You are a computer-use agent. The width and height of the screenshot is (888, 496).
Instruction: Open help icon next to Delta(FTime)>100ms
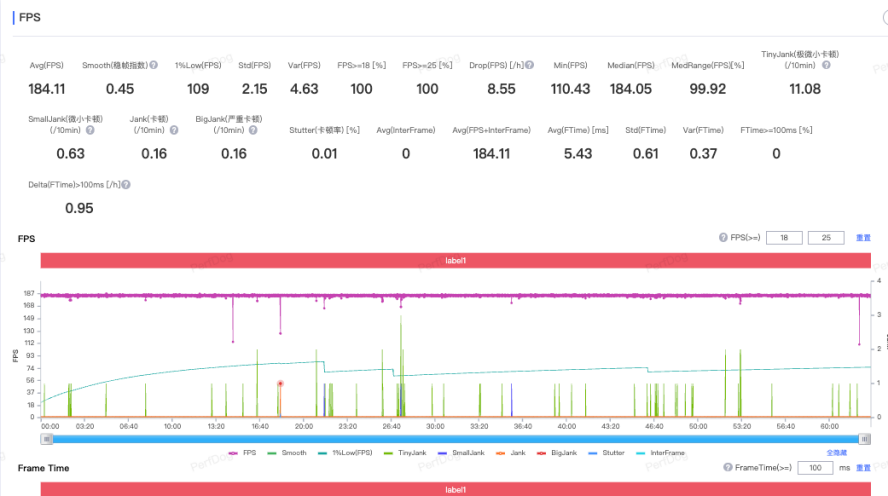click(126, 185)
